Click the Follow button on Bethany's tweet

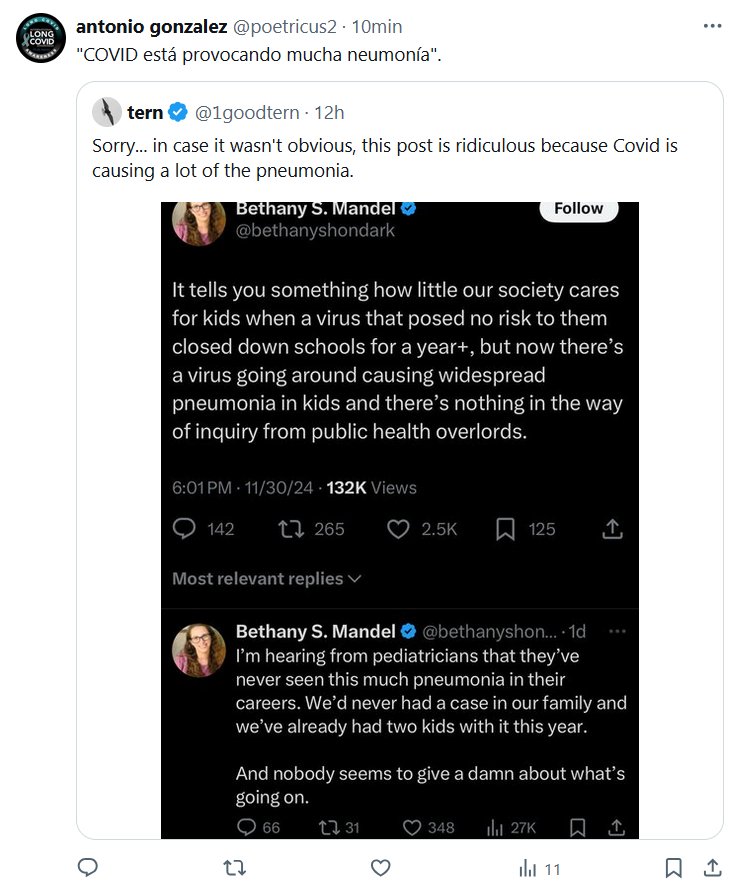[x=579, y=208]
